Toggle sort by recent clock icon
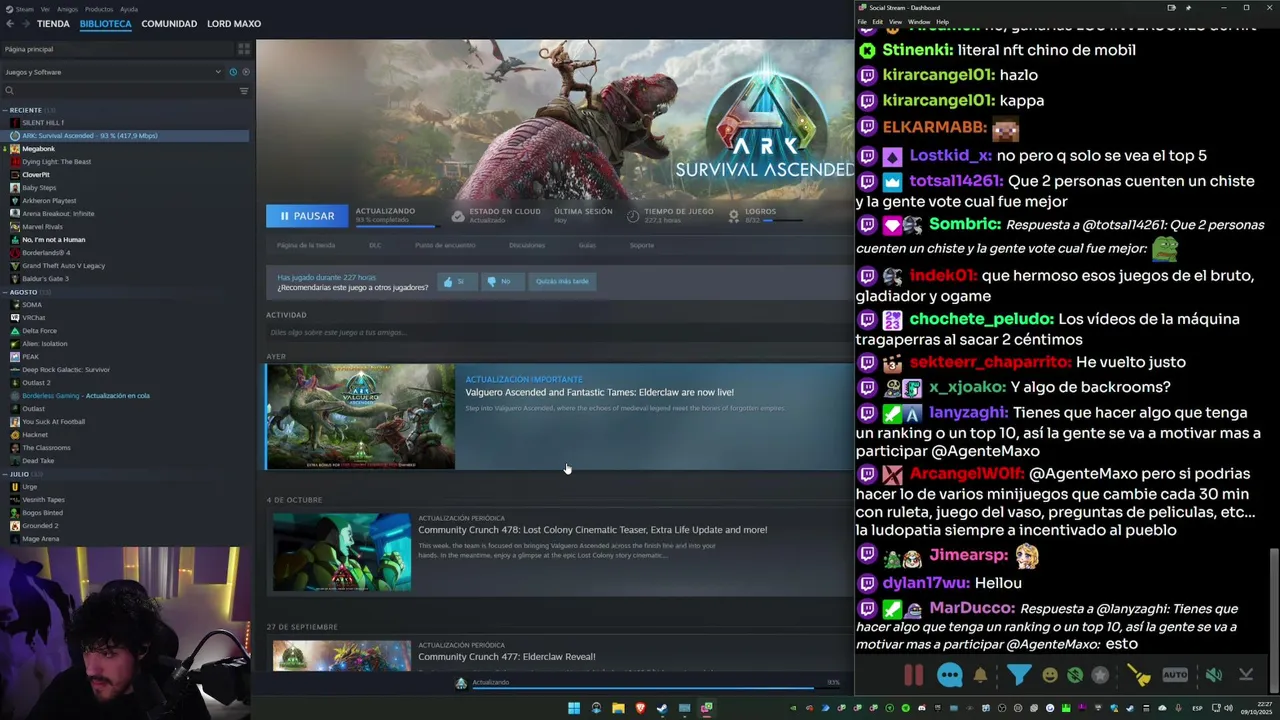 [233, 72]
